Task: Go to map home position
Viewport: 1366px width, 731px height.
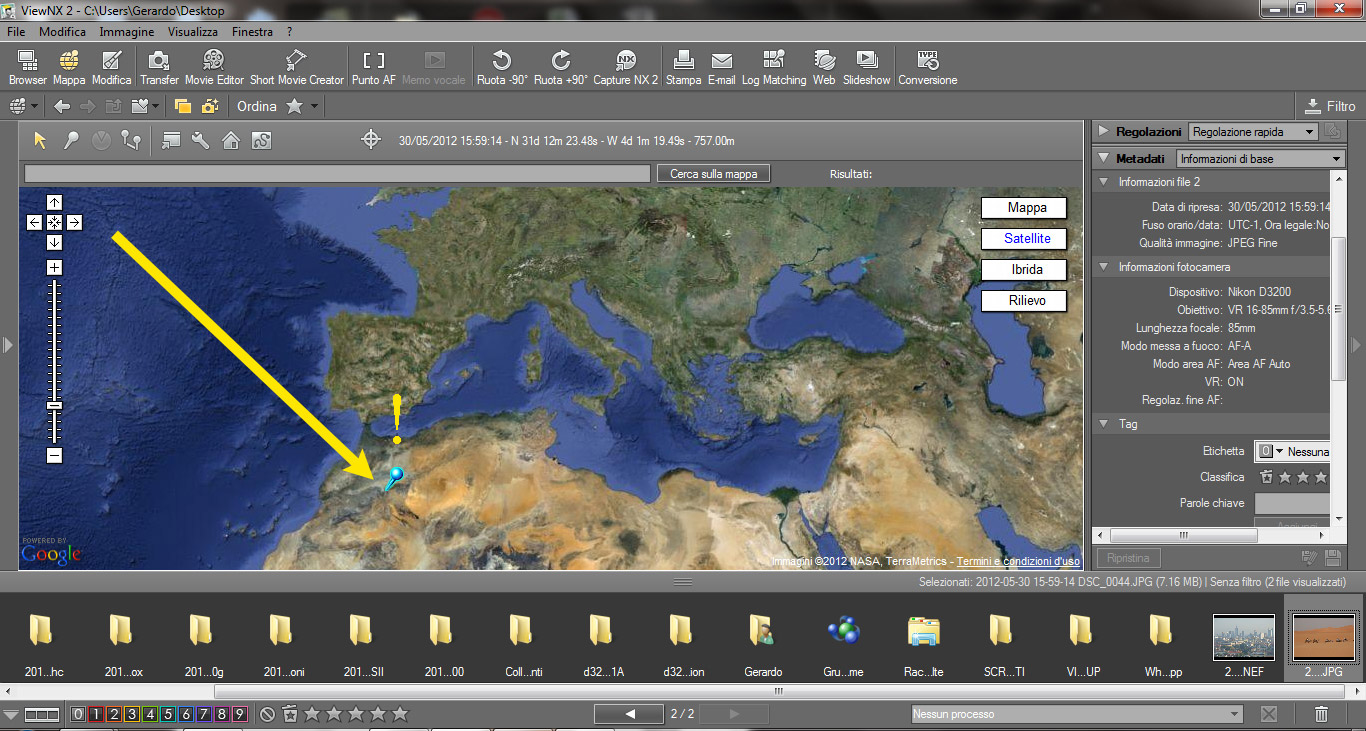Action: pyautogui.click(x=230, y=140)
